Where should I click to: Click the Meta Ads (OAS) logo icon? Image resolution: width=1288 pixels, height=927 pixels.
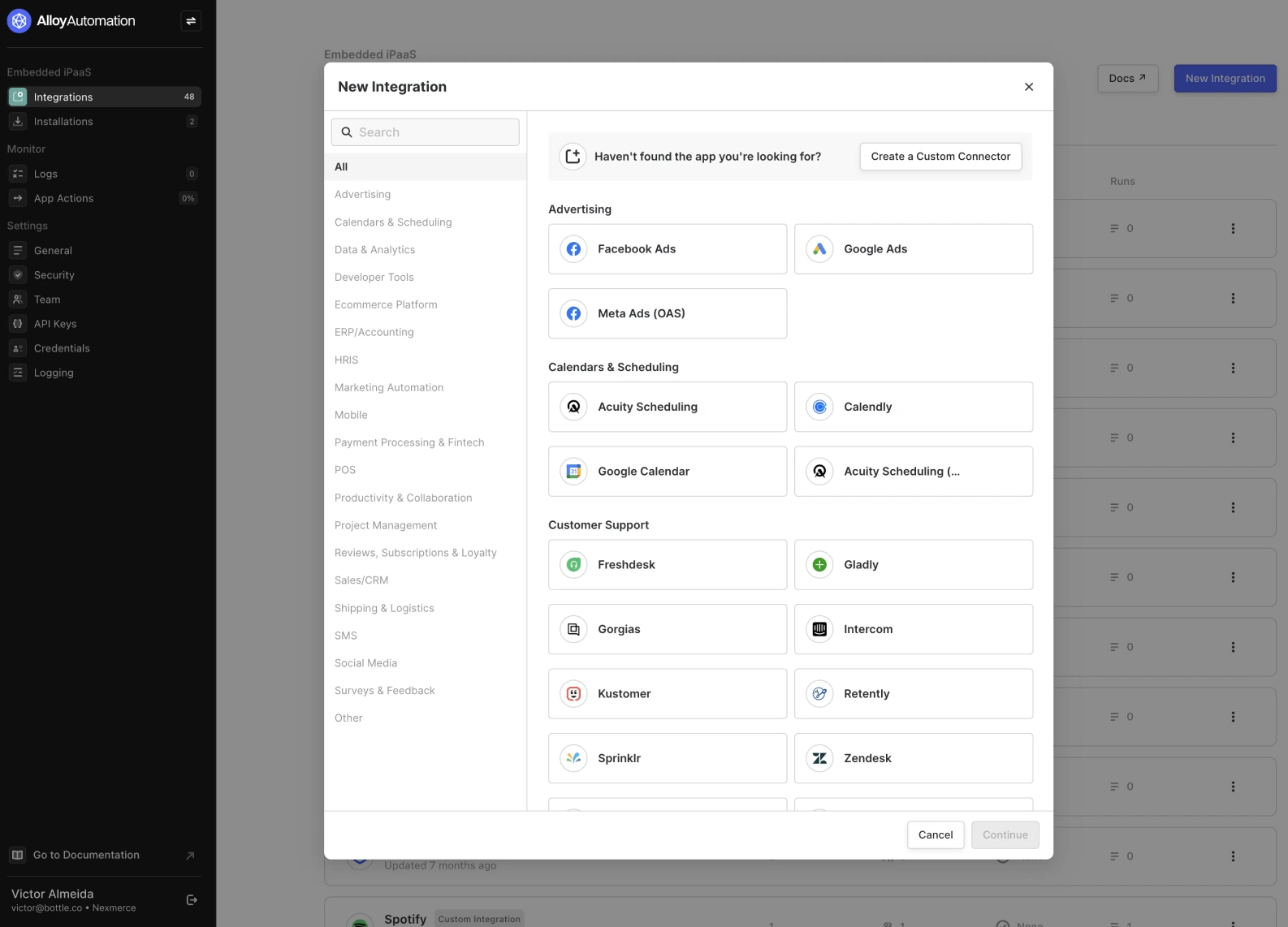tap(573, 313)
